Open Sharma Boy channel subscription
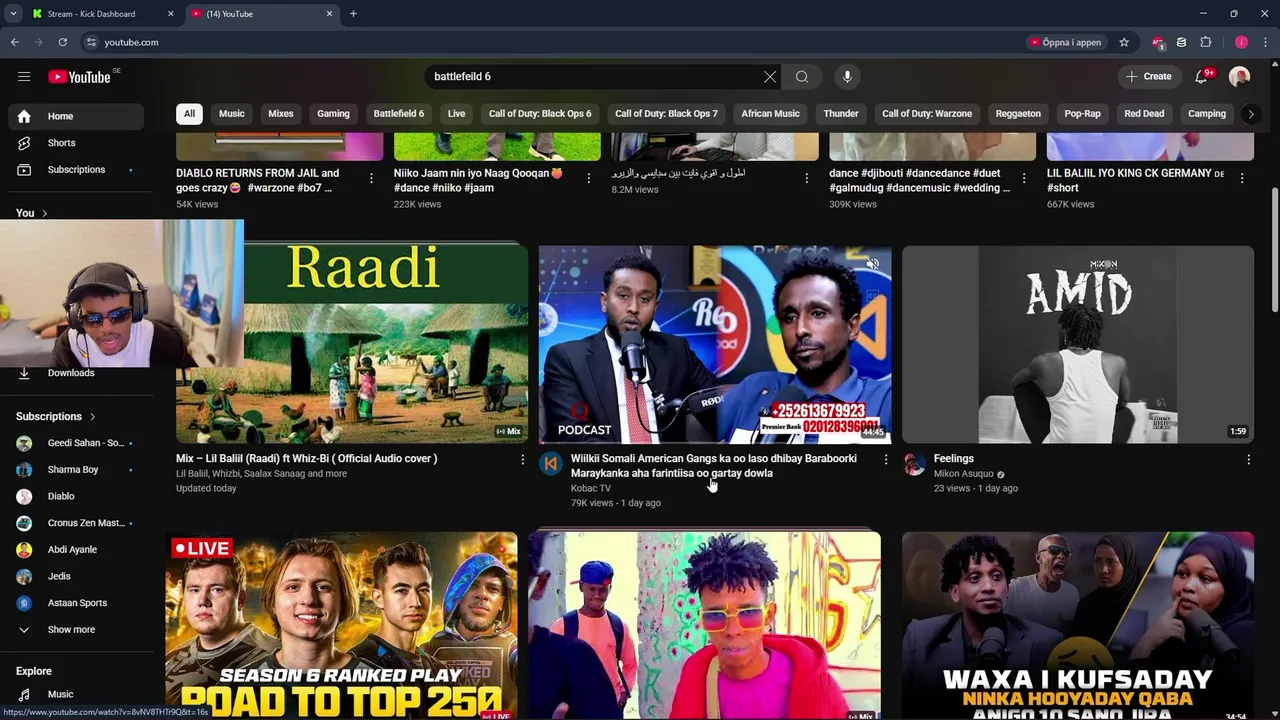The image size is (1280, 720). click(76, 470)
